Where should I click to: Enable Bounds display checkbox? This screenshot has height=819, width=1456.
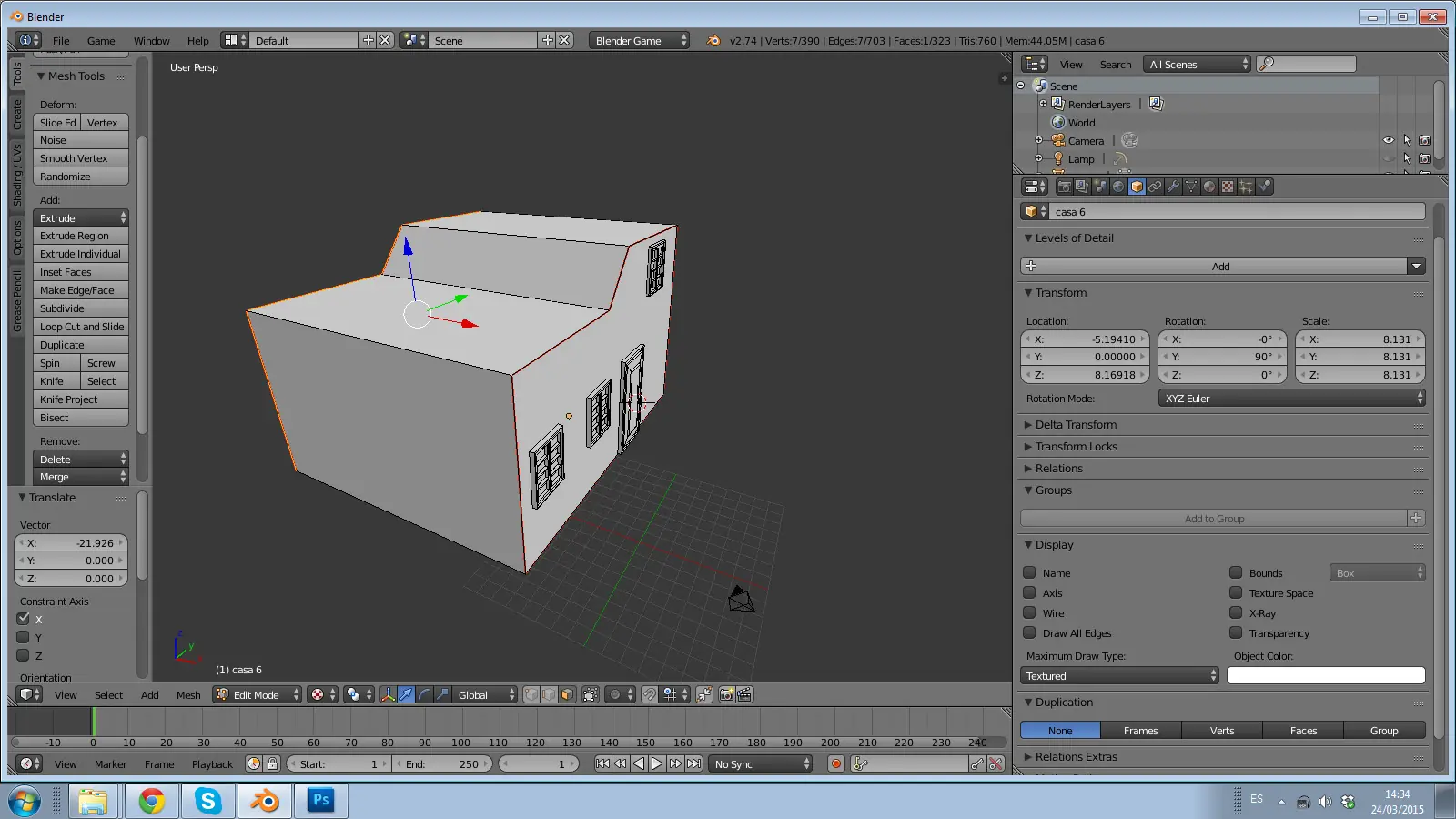1236,572
